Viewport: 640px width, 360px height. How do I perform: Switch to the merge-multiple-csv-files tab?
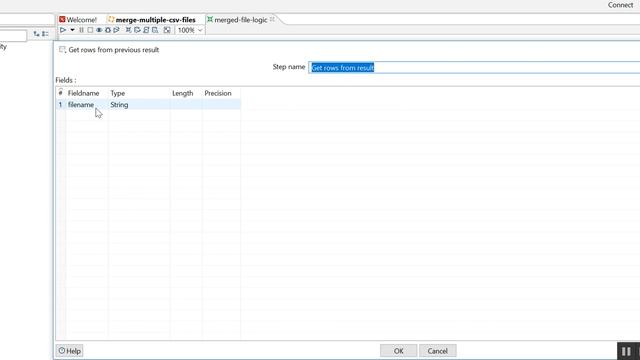pos(152,20)
